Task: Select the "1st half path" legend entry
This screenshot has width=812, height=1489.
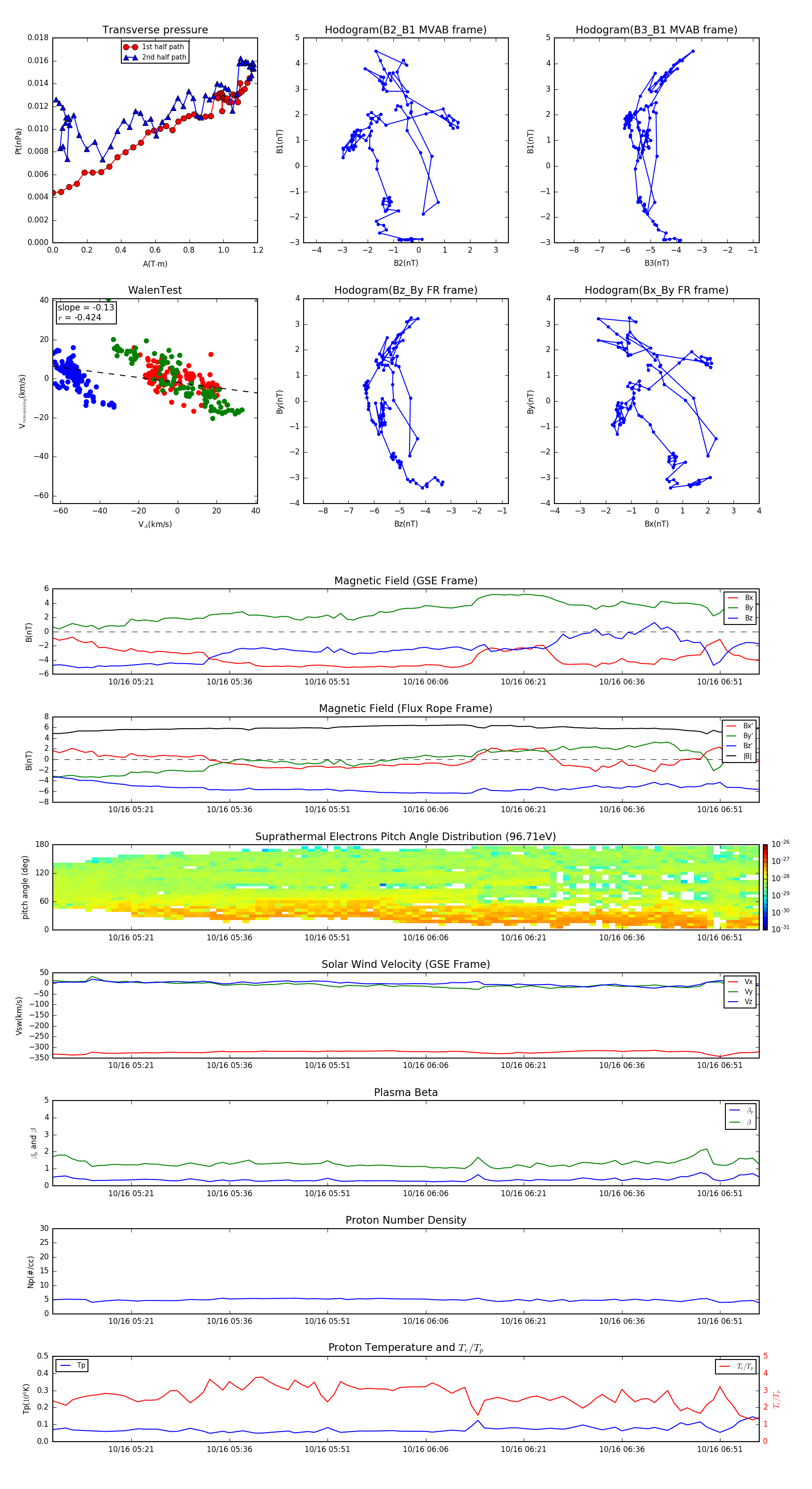Action: point(154,47)
